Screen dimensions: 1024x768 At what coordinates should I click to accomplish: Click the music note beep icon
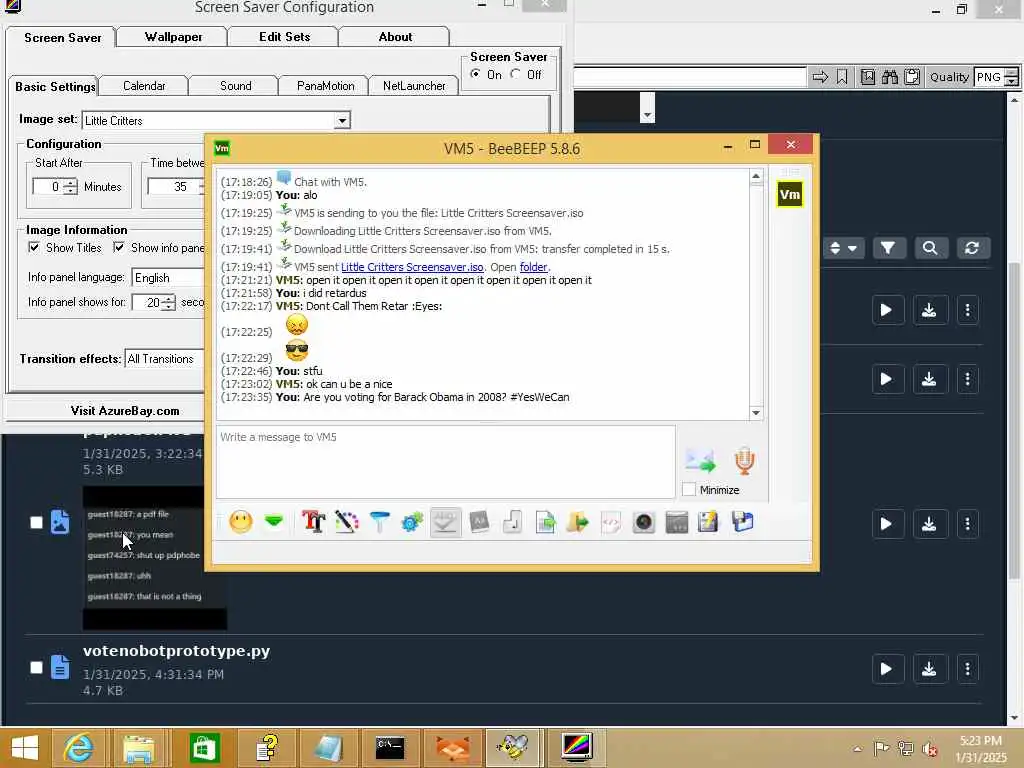[513, 522]
